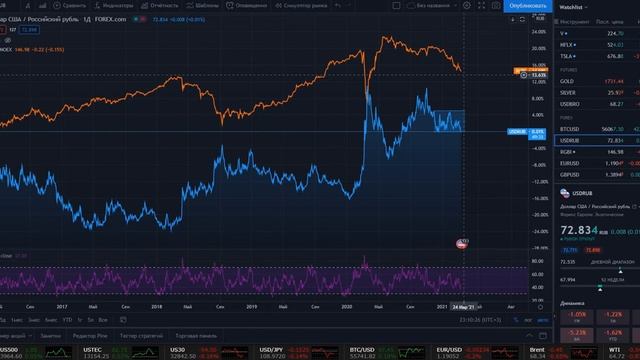Select the Все (All) time range

(103, 320)
